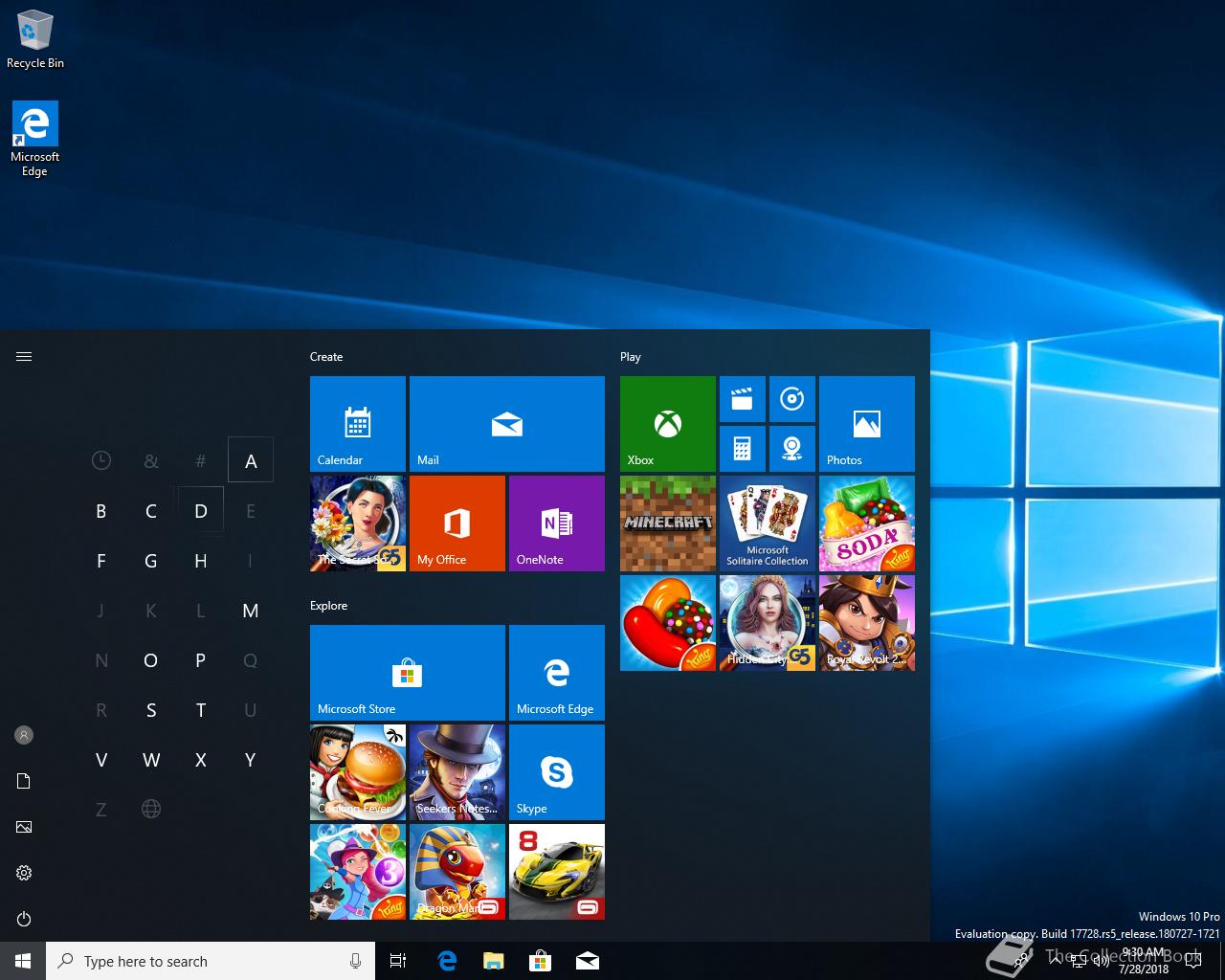Screen dimensions: 1225x980
Task: Click the microphone icon in search box
Action: (355, 961)
